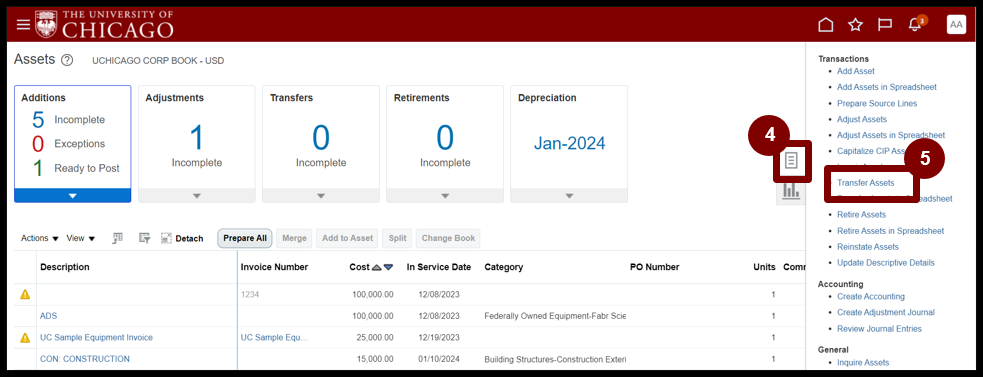Open the Favorites star icon
The height and width of the screenshot is (377, 983).
tap(855, 24)
